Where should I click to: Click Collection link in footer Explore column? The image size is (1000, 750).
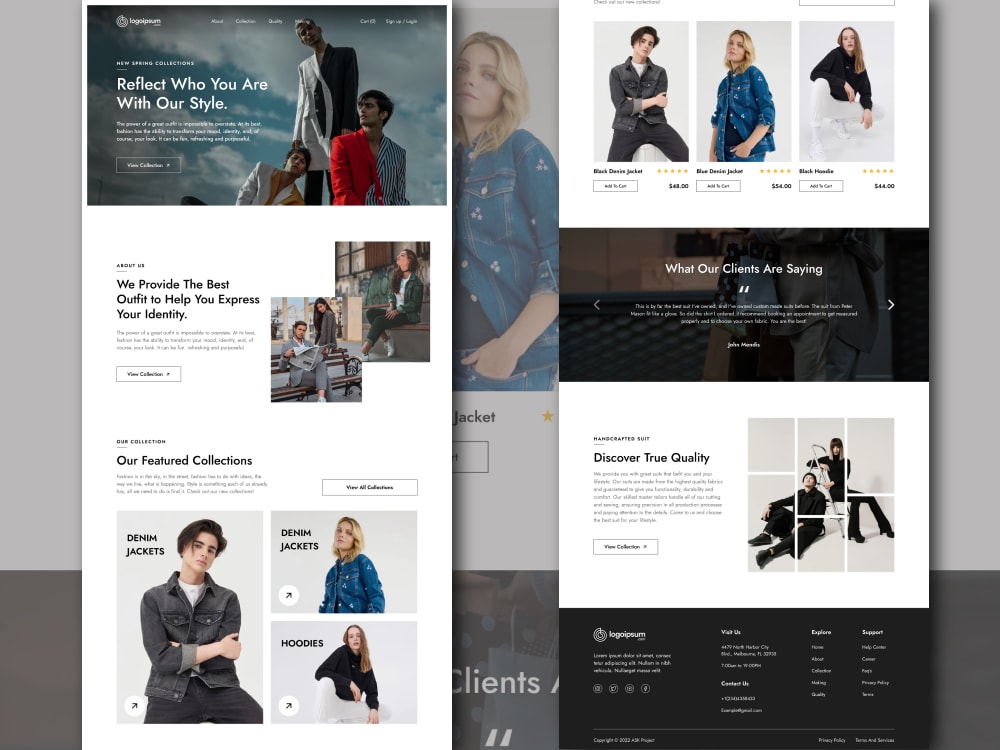click(821, 671)
